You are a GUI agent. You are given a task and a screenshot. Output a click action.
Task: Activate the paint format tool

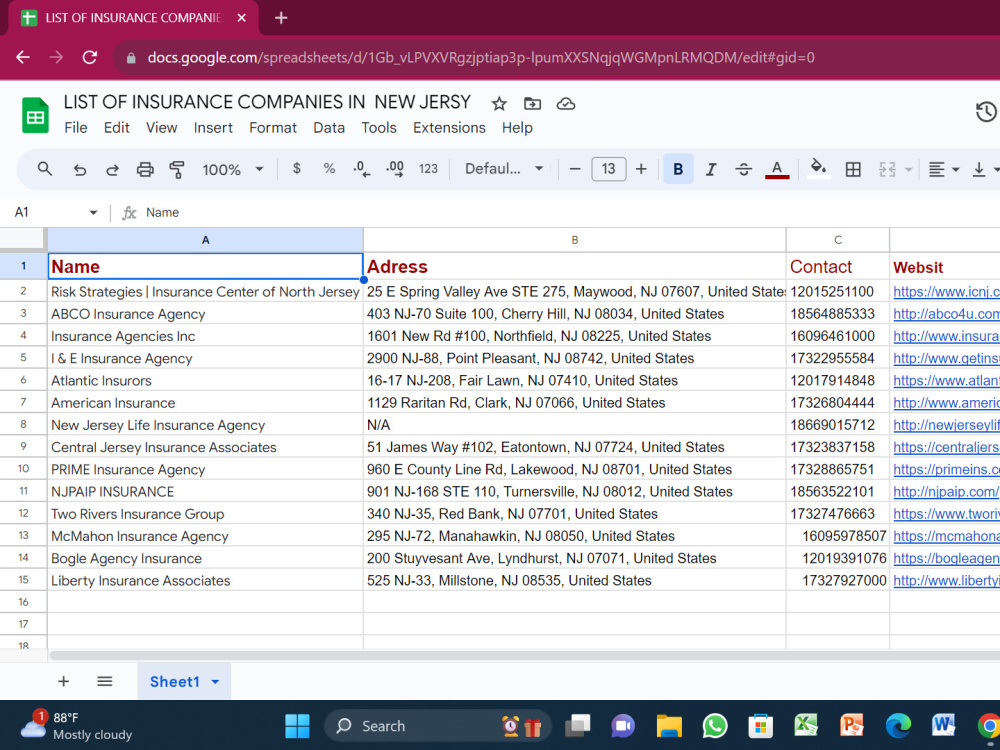[x=177, y=169]
